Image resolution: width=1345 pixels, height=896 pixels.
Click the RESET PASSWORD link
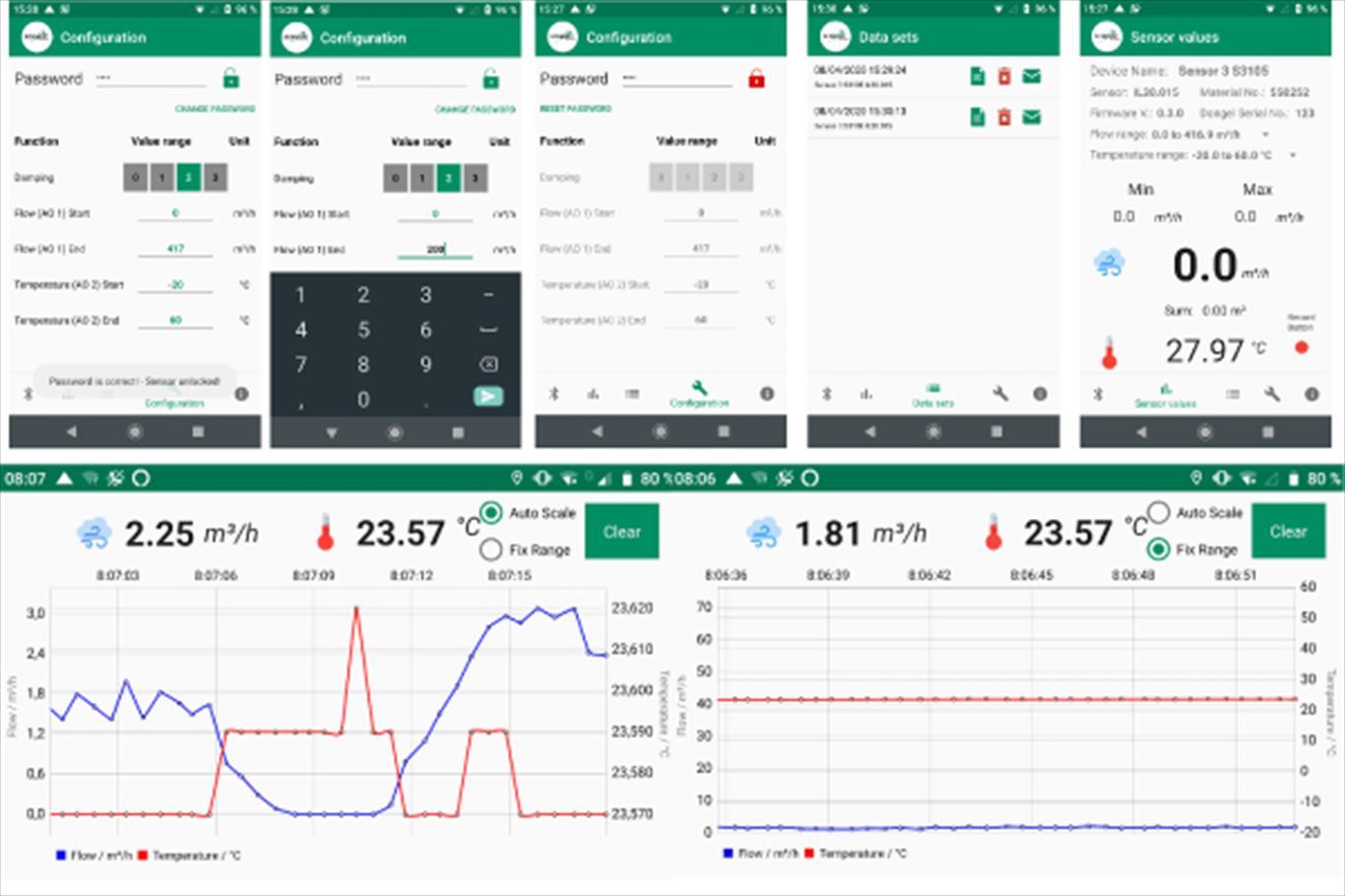575,108
